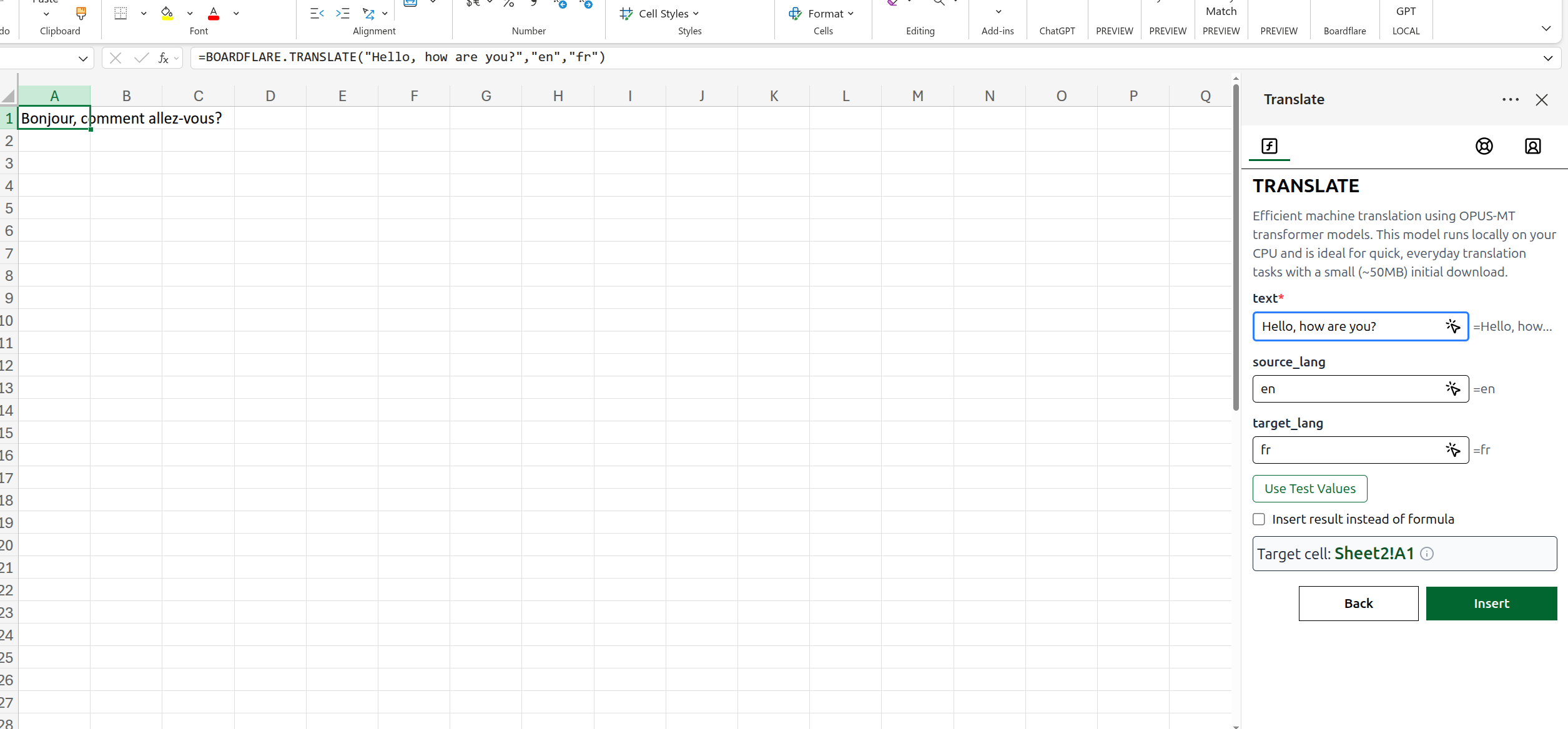Open the Cell Styles dropdown
1568x729 pixels.
click(x=696, y=14)
